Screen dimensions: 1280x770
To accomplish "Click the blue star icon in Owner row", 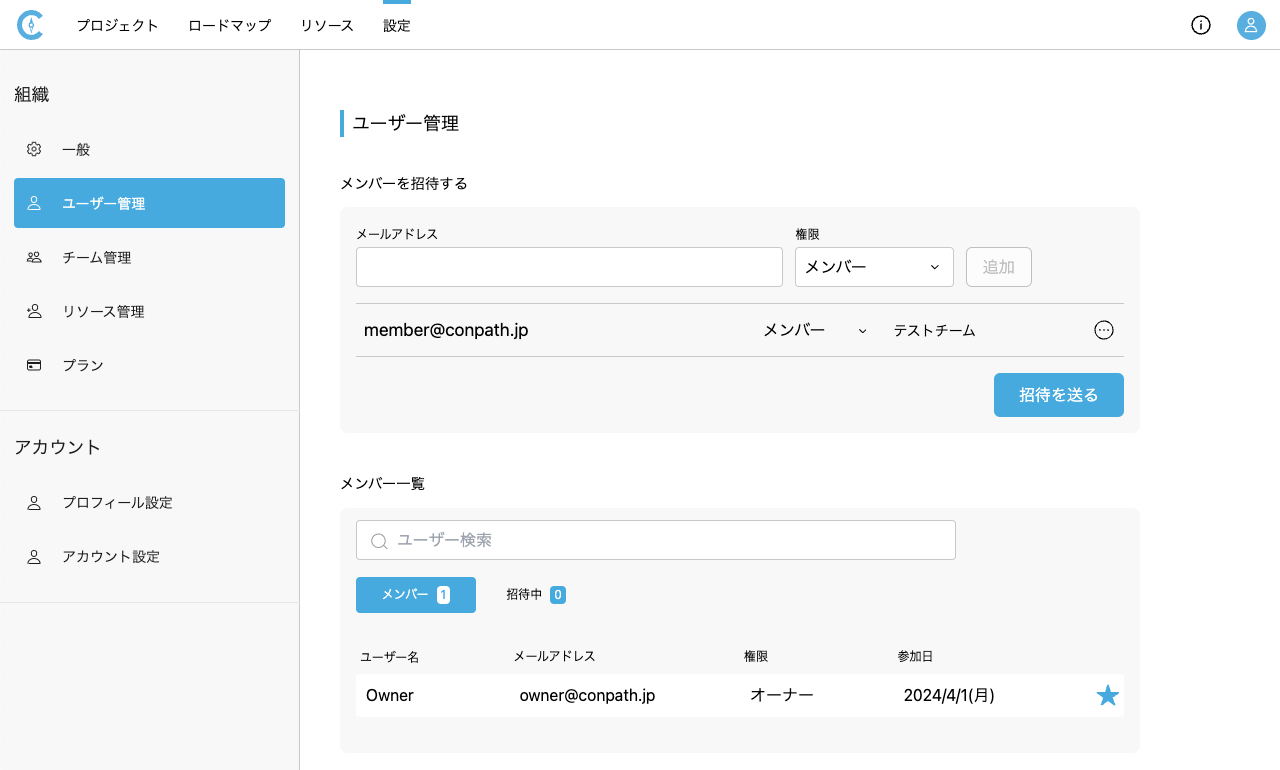I will click(1108, 695).
